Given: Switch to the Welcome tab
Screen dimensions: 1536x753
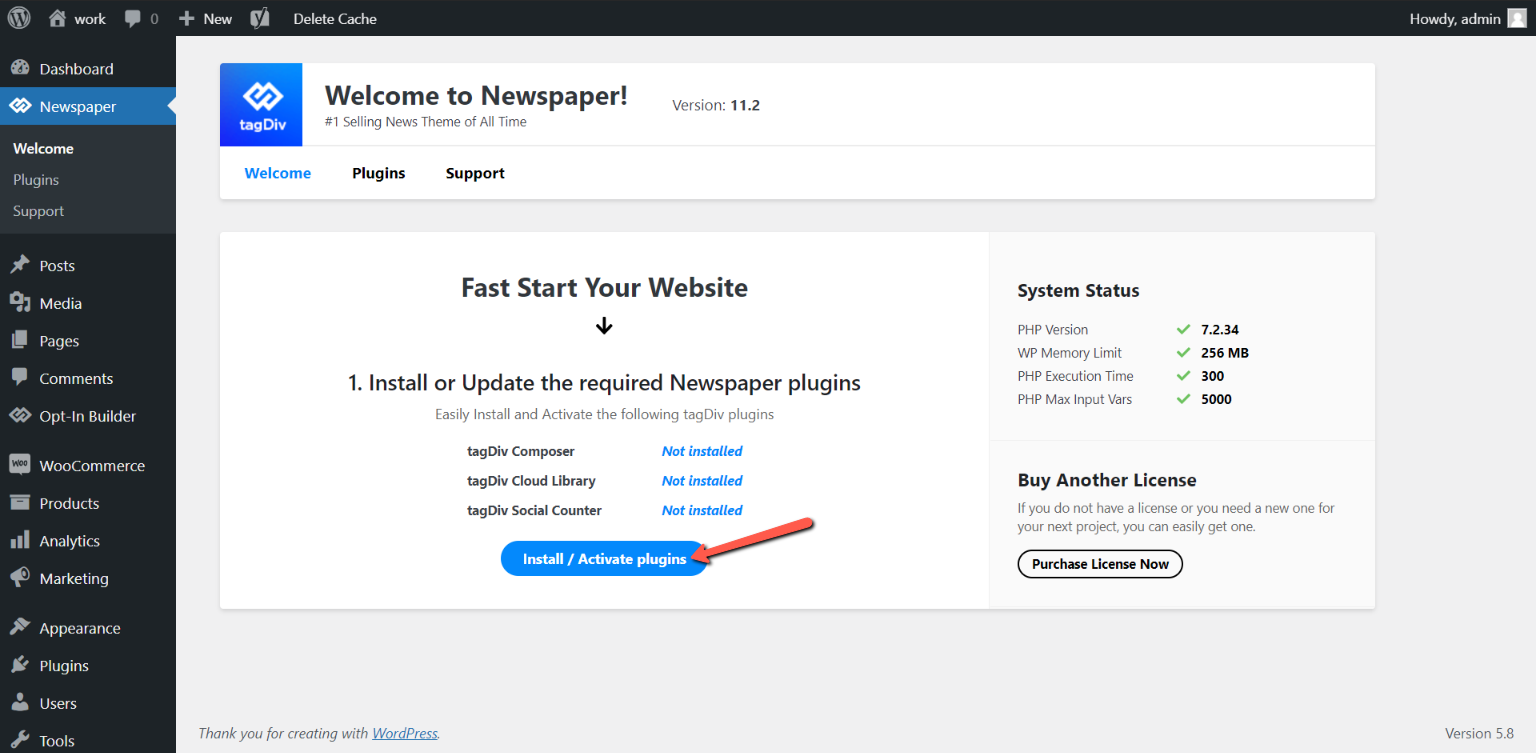Looking at the screenshot, I should coord(278,173).
